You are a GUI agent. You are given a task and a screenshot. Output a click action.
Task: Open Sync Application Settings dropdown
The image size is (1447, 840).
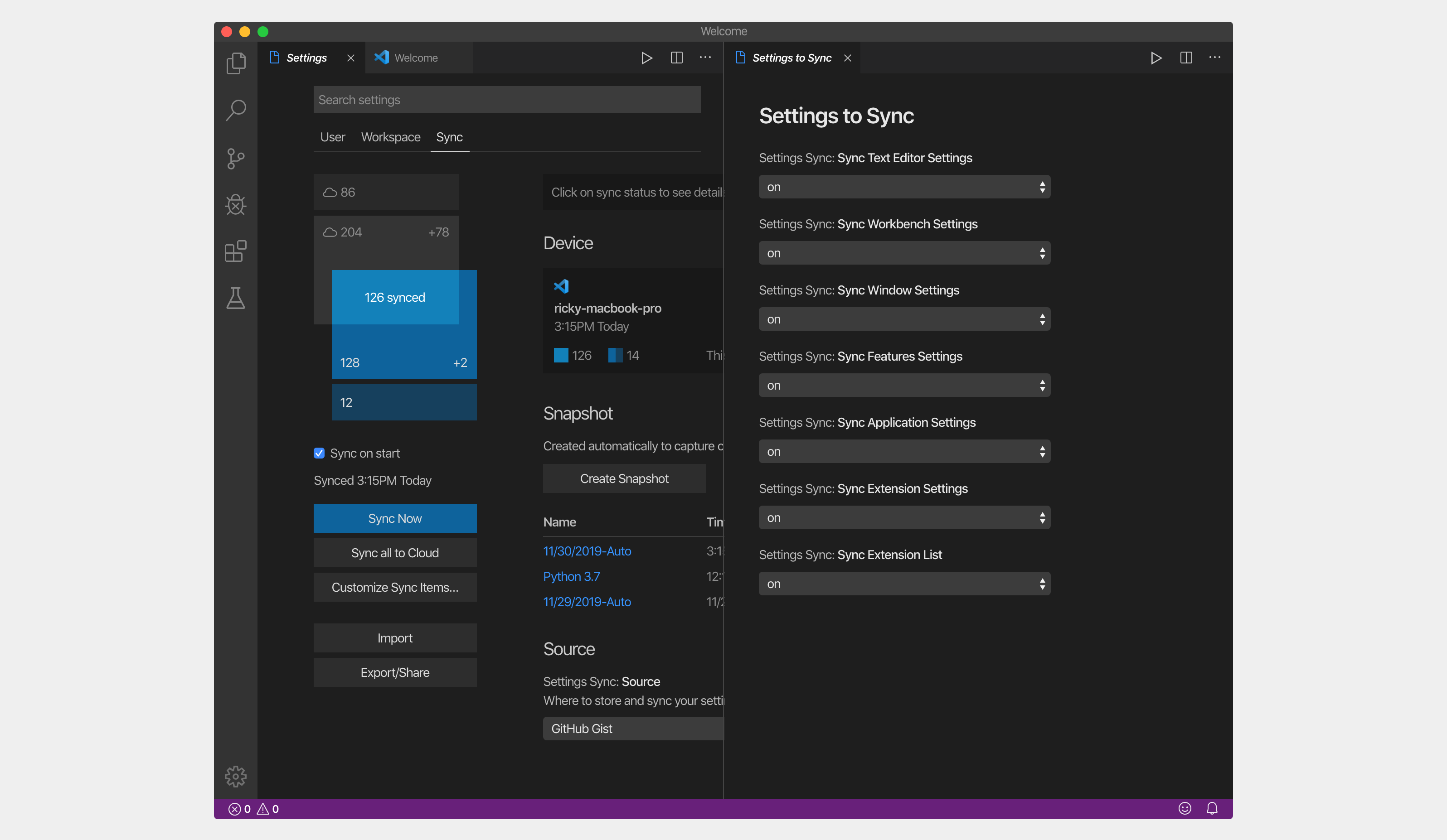pyautogui.click(x=904, y=452)
